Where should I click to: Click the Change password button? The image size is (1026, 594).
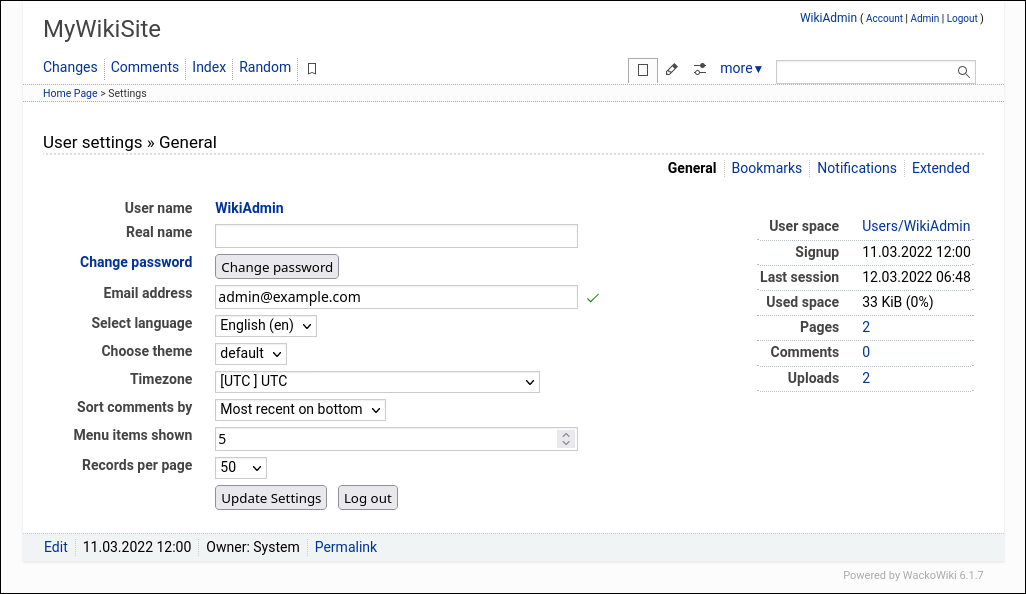(x=276, y=266)
